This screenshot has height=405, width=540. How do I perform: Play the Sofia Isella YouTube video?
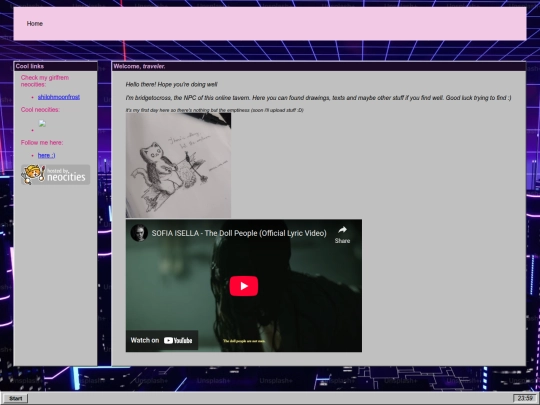pos(244,286)
